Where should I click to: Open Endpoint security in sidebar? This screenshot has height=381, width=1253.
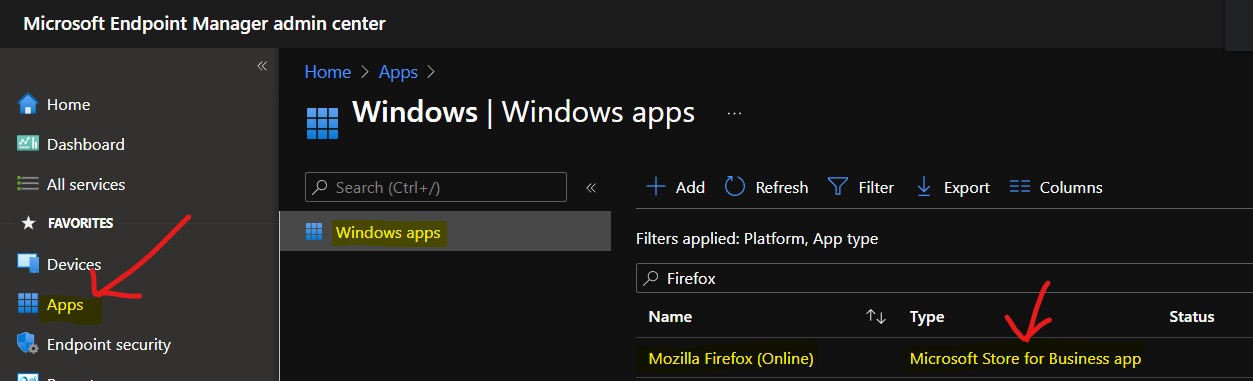[94, 344]
